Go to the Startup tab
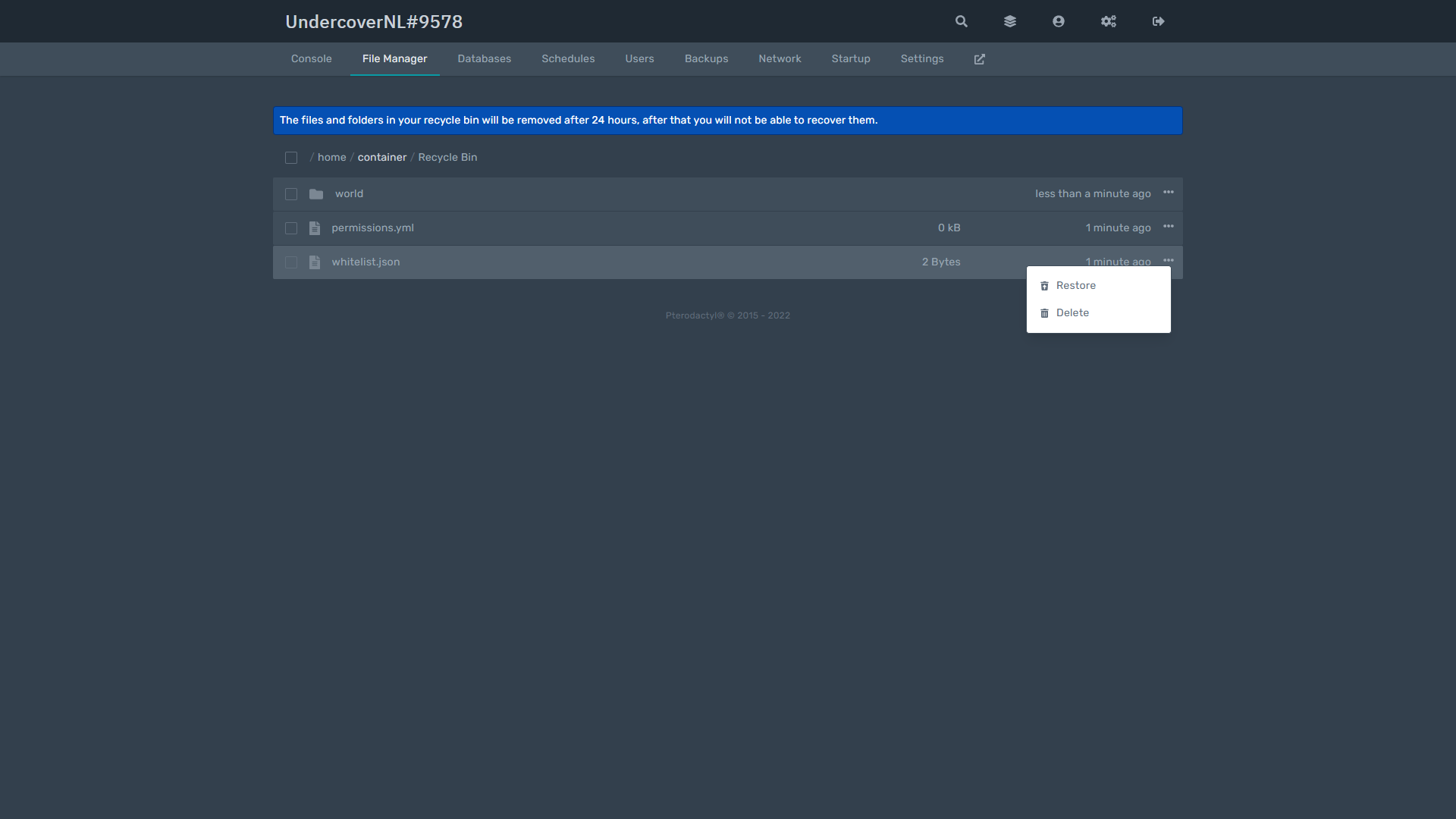 (851, 59)
